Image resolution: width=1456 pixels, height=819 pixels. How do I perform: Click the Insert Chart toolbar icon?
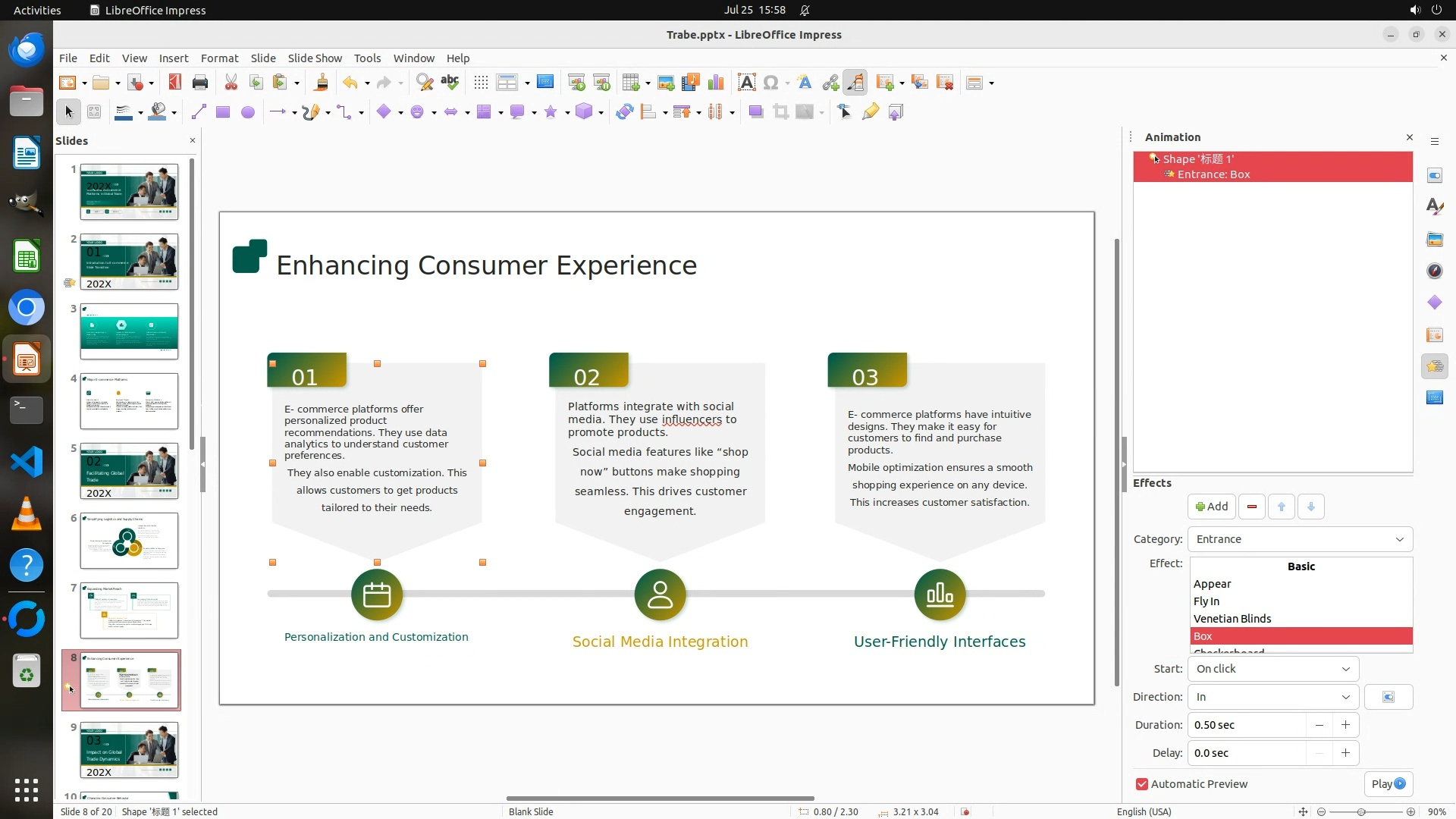[715, 83]
